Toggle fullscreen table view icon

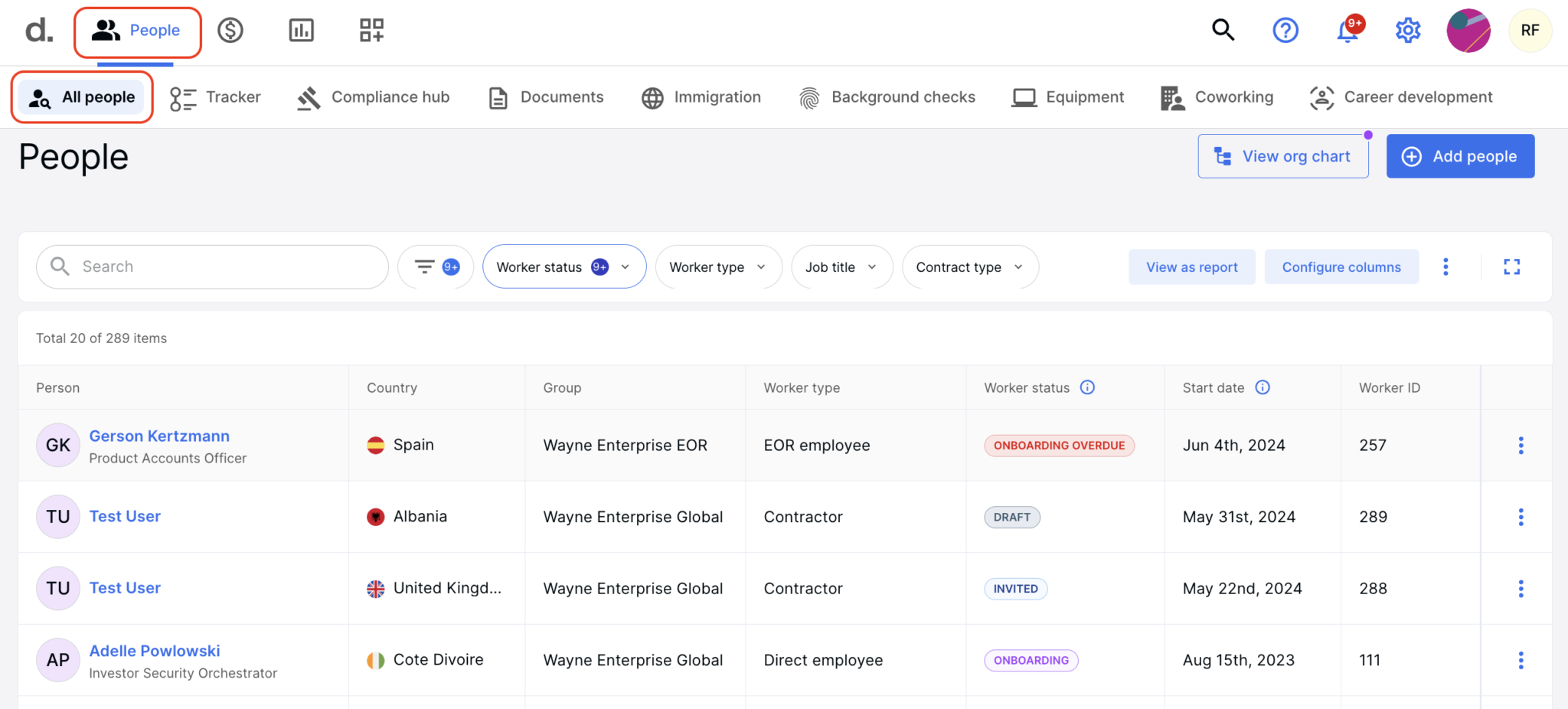pos(1511,266)
